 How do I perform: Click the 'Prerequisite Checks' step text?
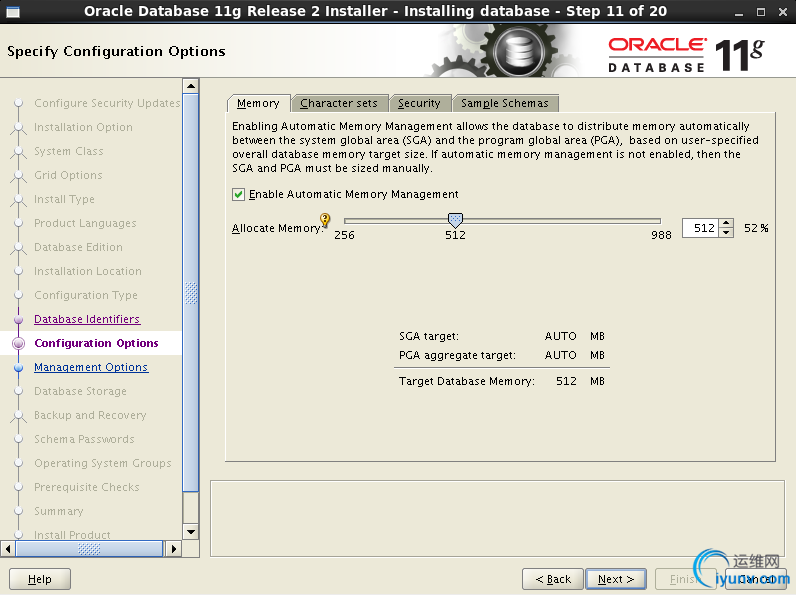(87, 487)
